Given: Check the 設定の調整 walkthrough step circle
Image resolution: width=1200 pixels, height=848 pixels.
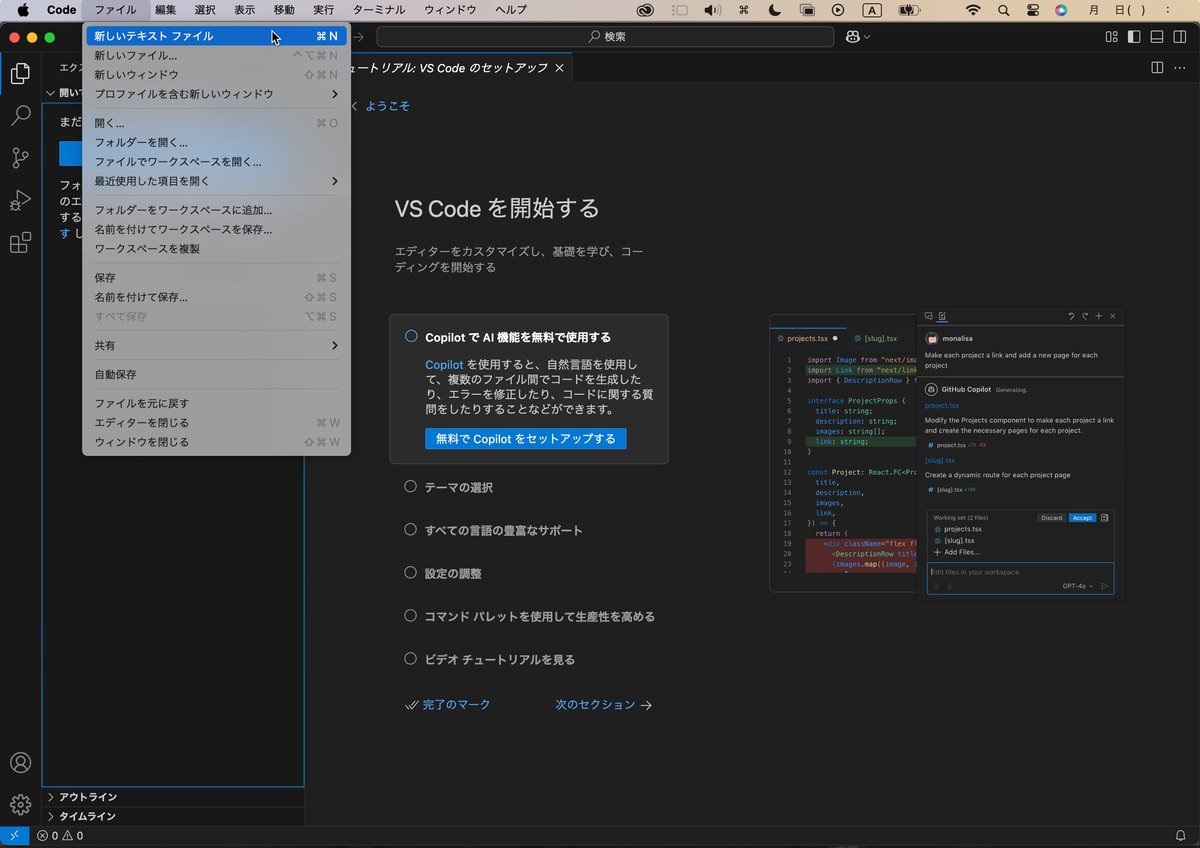Looking at the screenshot, I should click(410, 573).
